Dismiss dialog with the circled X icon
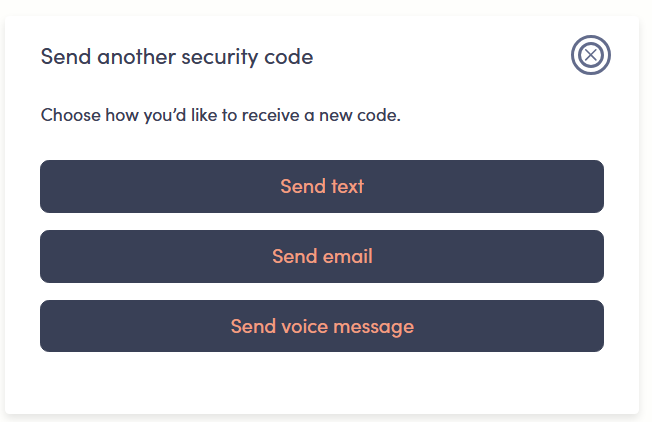Image resolution: width=652 pixels, height=422 pixels. coord(590,55)
